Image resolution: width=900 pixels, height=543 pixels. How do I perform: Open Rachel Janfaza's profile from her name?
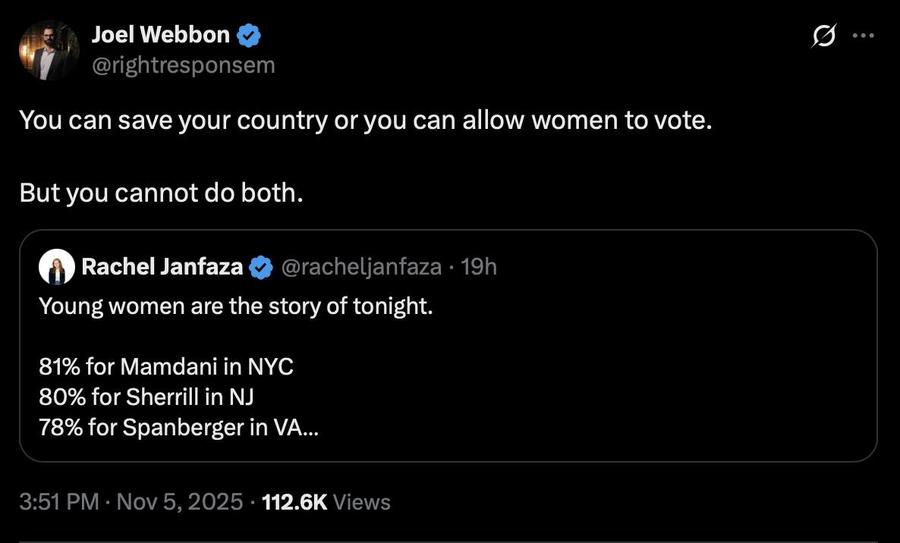(161, 267)
